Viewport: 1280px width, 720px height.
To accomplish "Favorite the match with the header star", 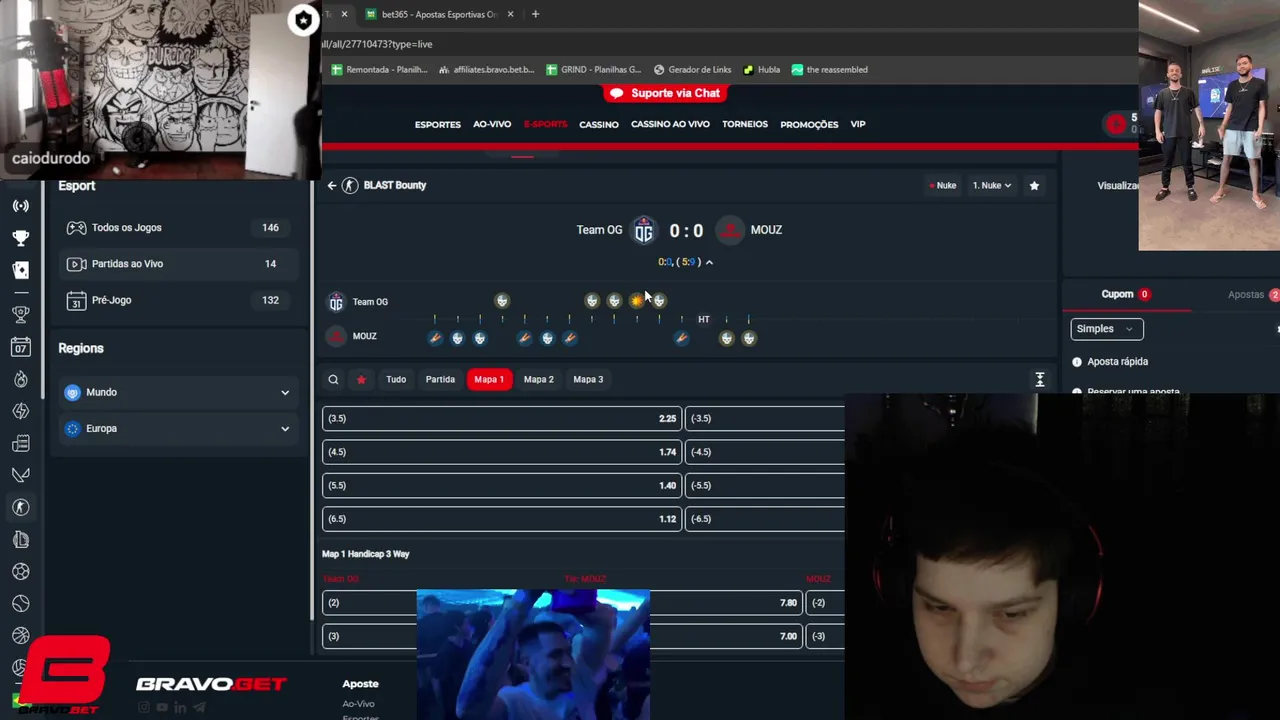I will tap(1034, 185).
